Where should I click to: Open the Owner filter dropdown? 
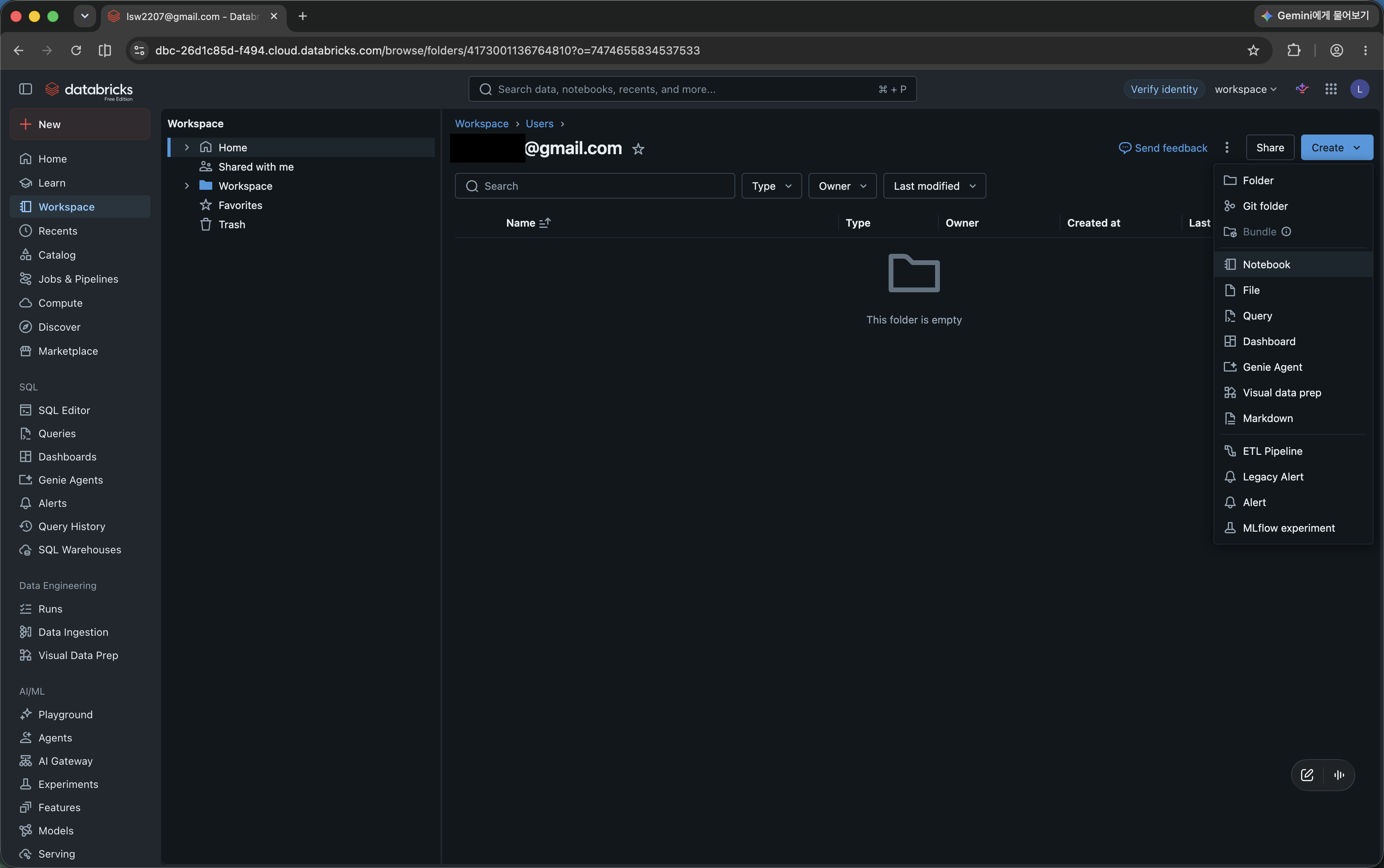tap(842, 186)
